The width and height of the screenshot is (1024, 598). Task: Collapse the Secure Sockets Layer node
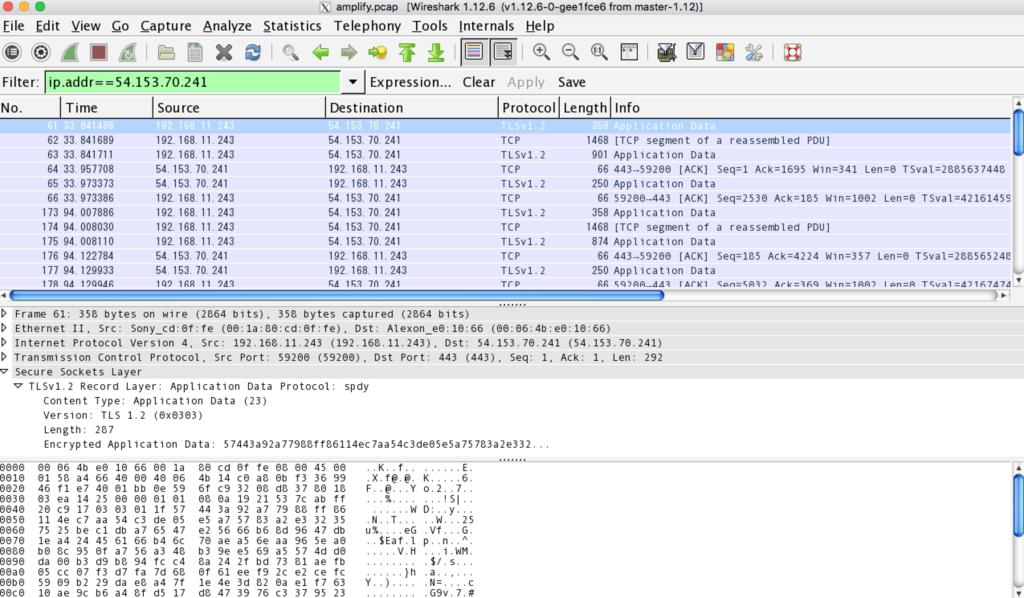(x=5, y=371)
